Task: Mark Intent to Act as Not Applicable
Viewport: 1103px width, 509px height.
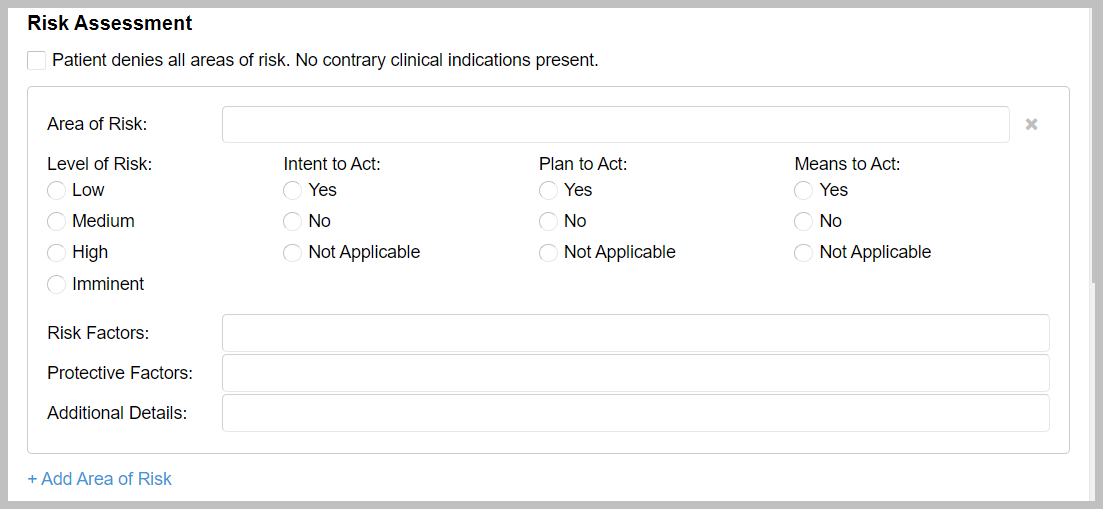Action: point(292,253)
